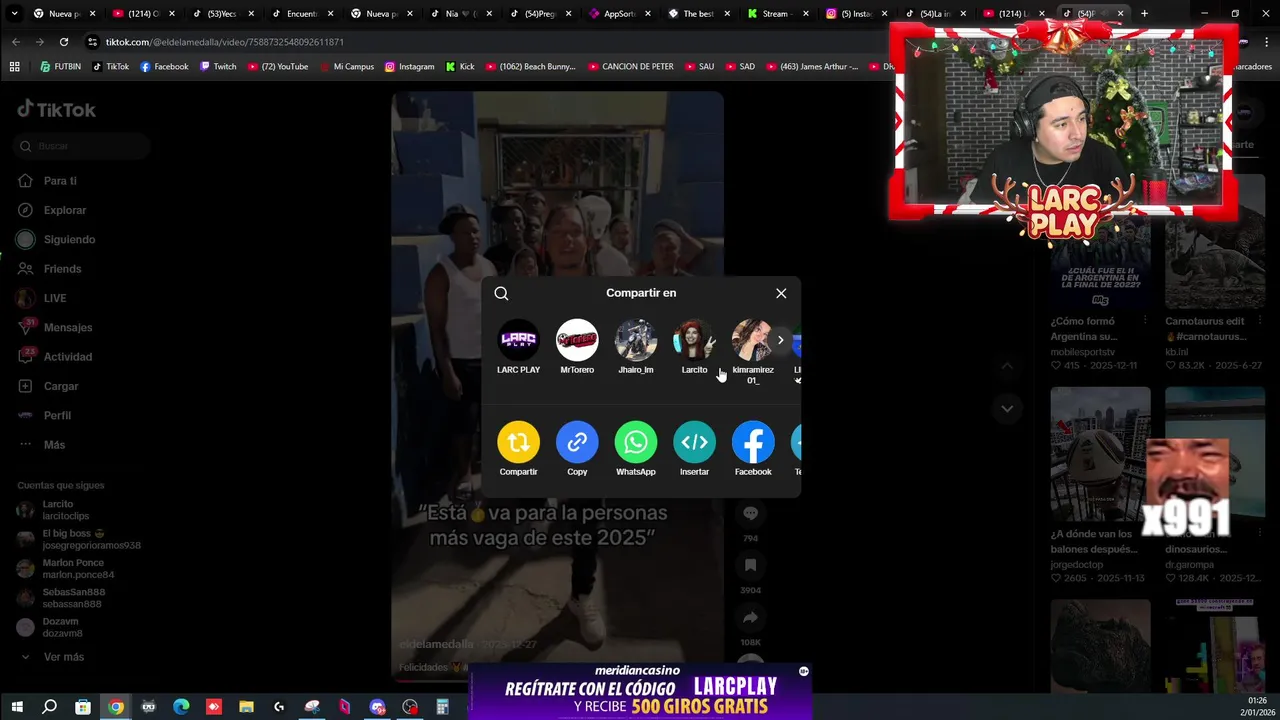Open the Calculator from the taskbar
This screenshot has width=1280, height=720.
click(x=442, y=707)
